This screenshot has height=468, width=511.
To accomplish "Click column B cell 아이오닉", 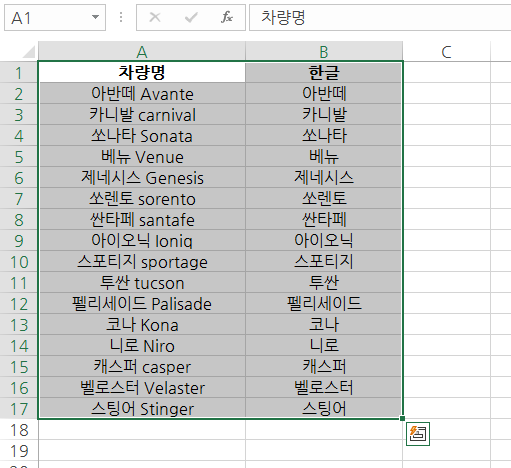I will click(x=324, y=240).
